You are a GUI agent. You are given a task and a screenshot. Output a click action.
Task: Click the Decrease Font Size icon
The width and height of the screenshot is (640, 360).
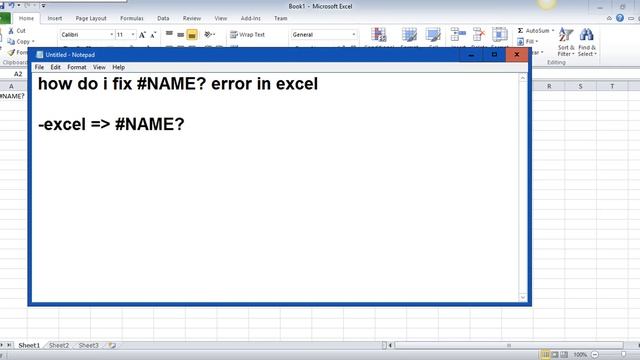153,35
